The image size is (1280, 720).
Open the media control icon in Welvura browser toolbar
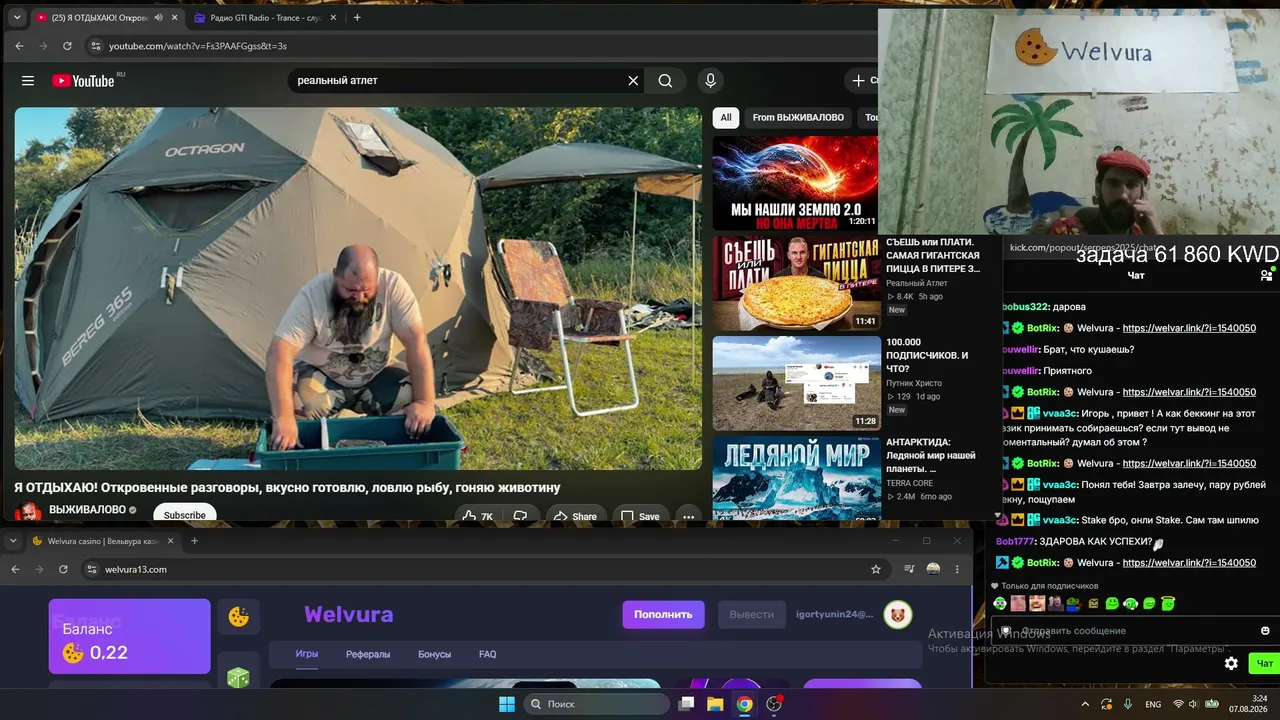click(x=909, y=569)
